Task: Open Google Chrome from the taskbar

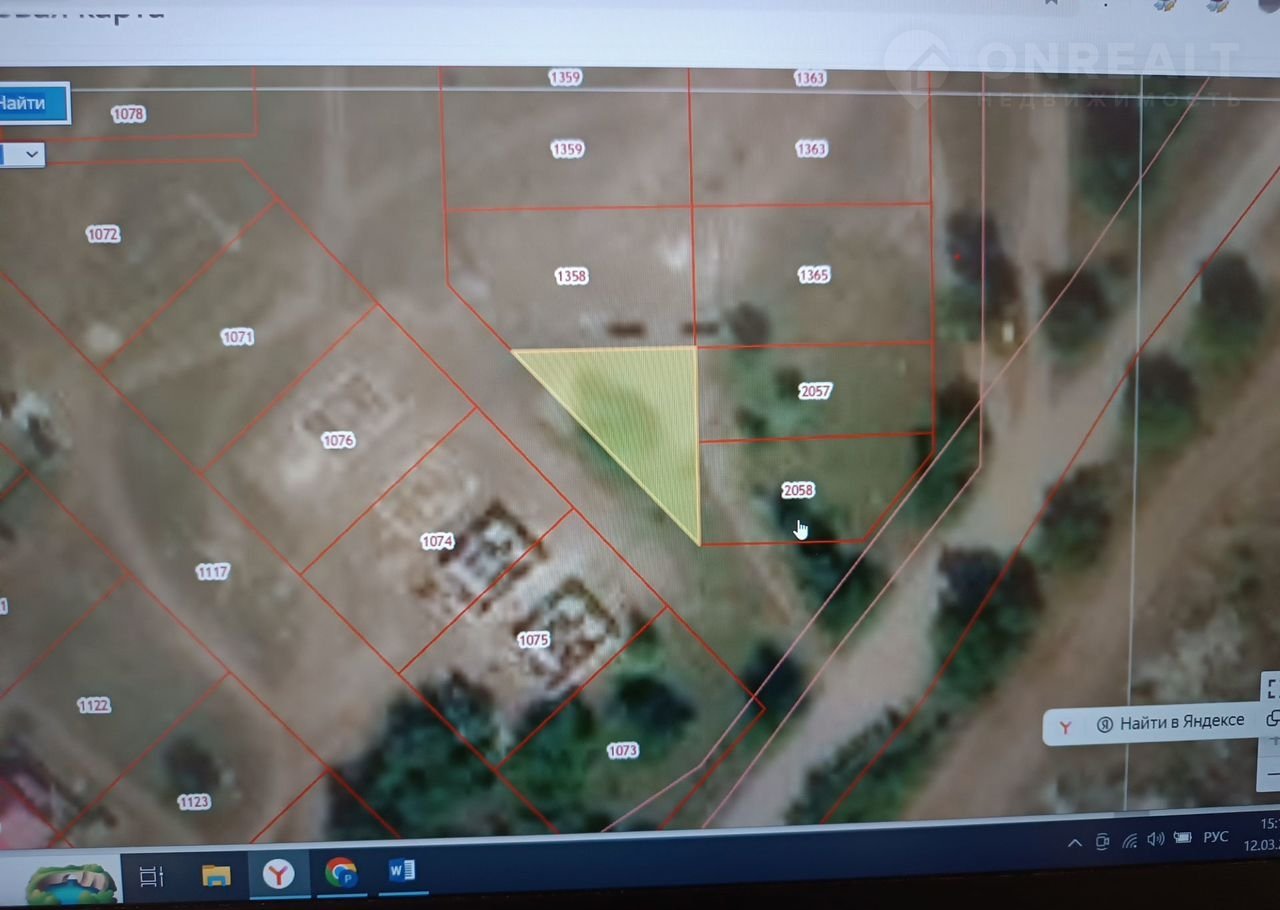Action: 341,873
